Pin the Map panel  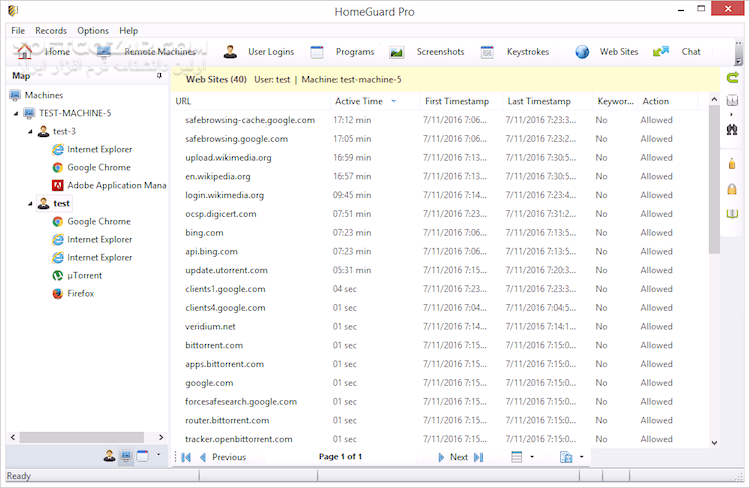pyautogui.click(x=159, y=76)
